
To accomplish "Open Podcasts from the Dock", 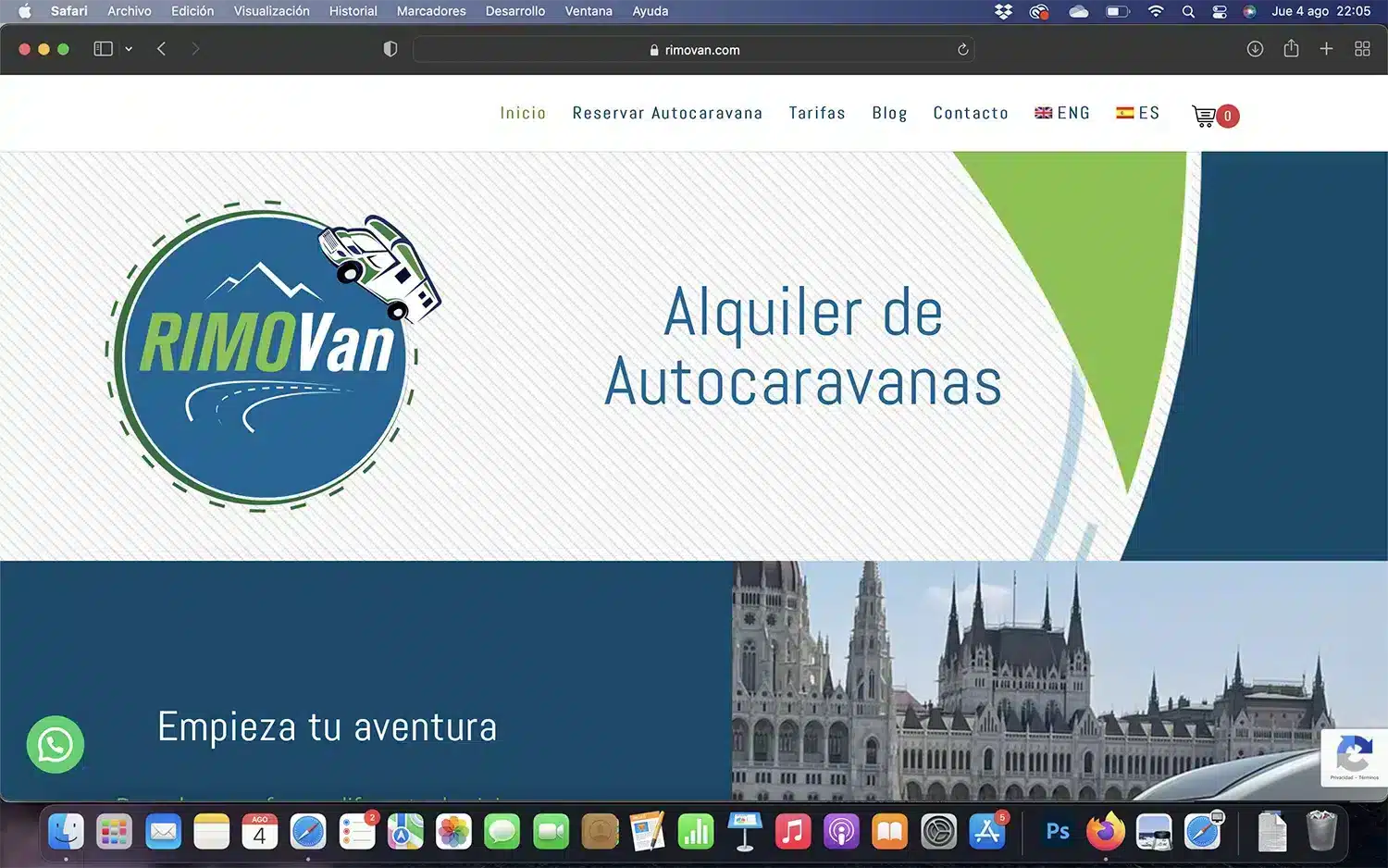I will pos(841,832).
